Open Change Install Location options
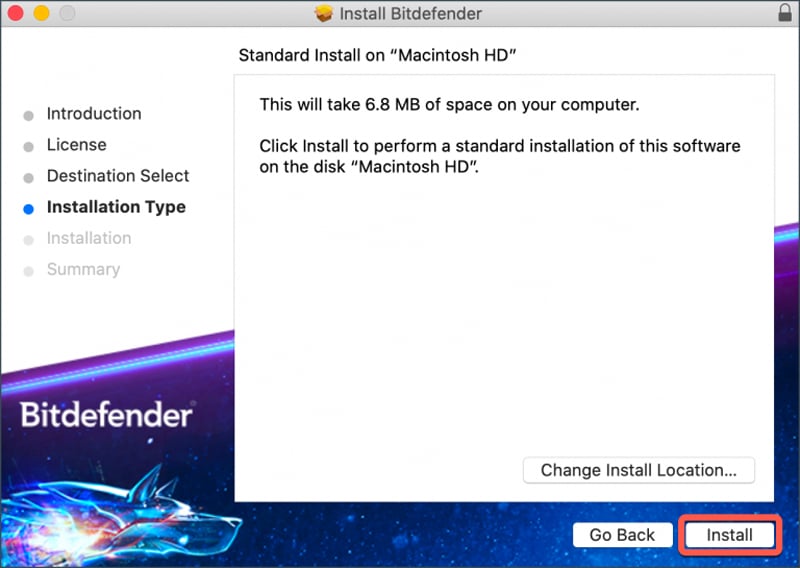 (638, 470)
